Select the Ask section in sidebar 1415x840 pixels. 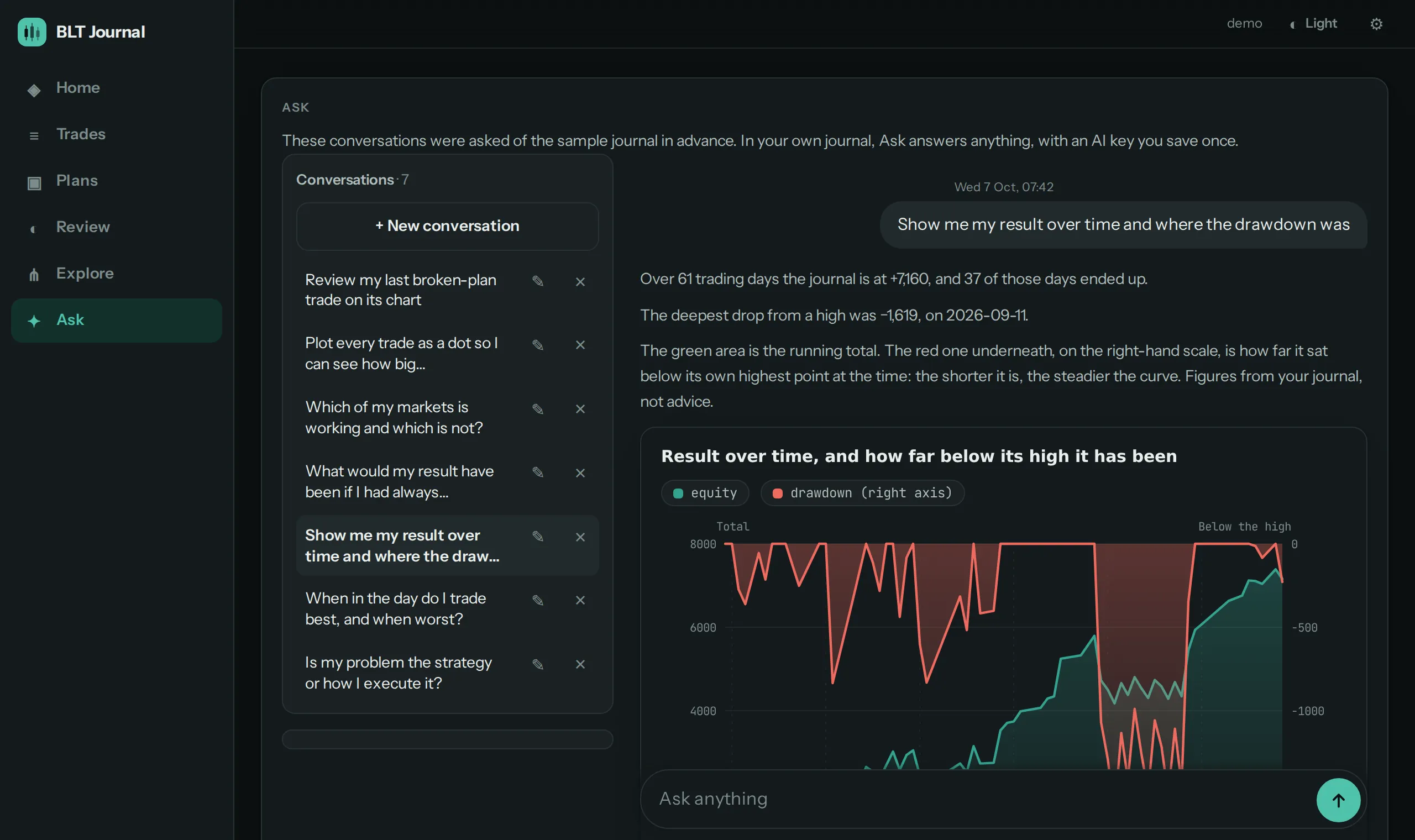(x=116, y=321)
